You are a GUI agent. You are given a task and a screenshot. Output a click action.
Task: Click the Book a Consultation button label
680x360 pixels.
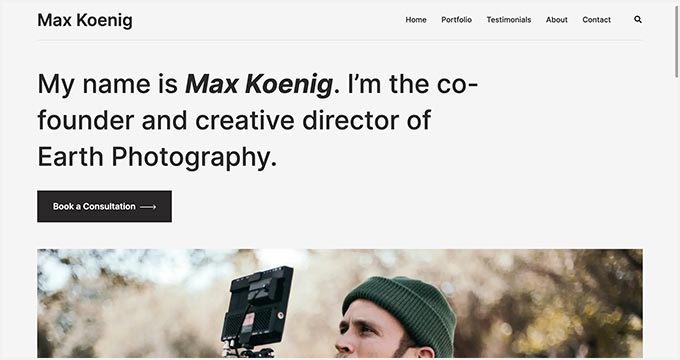click(x=94, y=206)
